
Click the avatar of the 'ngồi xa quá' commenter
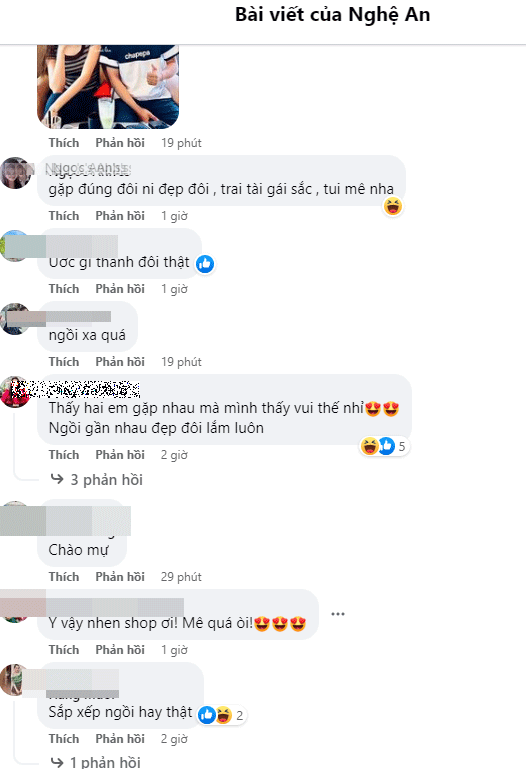tap(15, 319)
